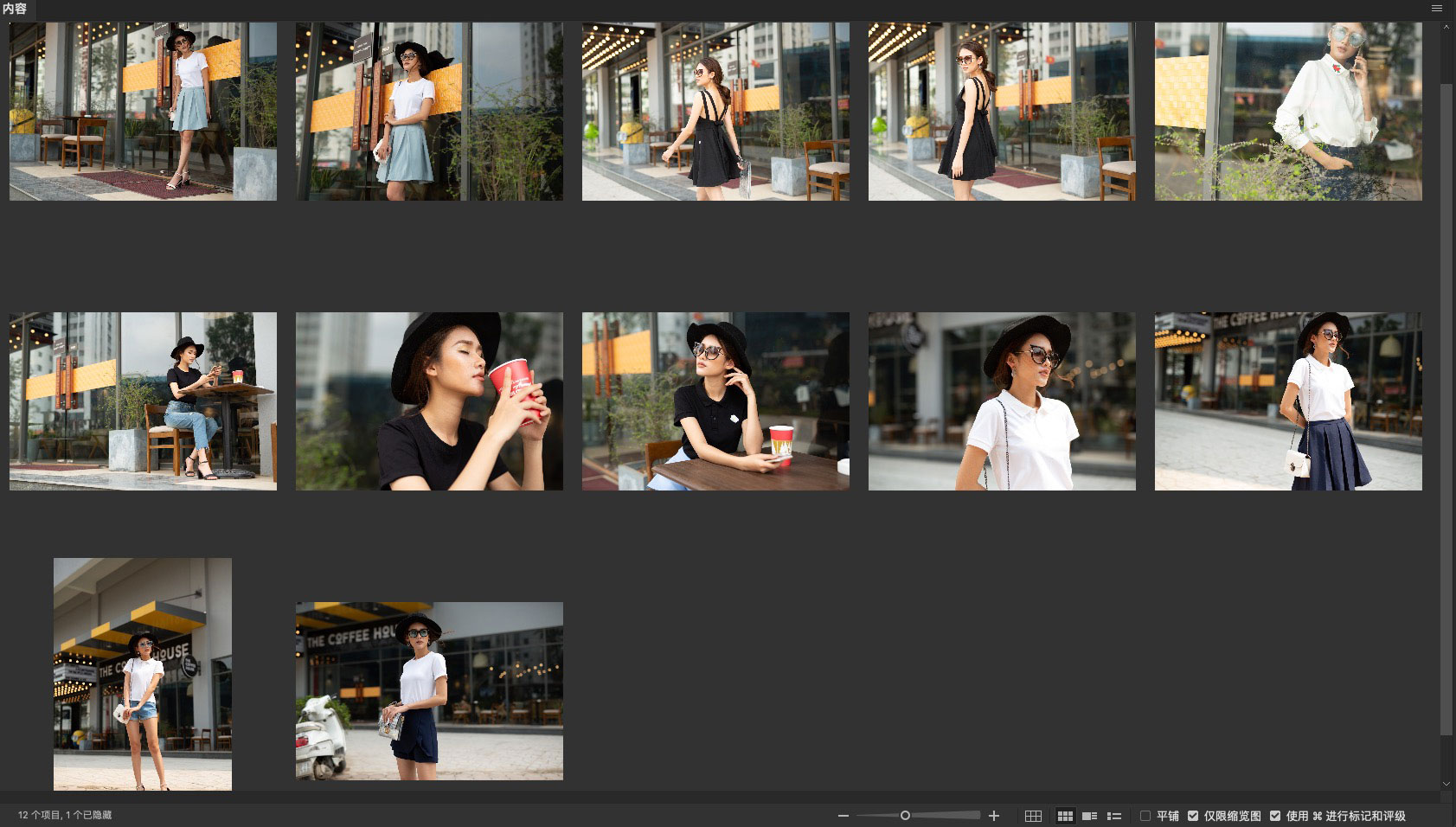Screen dimensions: 1456x827
Task: Select photo of woman seated at table in jeans
Action: [x=143, y=401]
